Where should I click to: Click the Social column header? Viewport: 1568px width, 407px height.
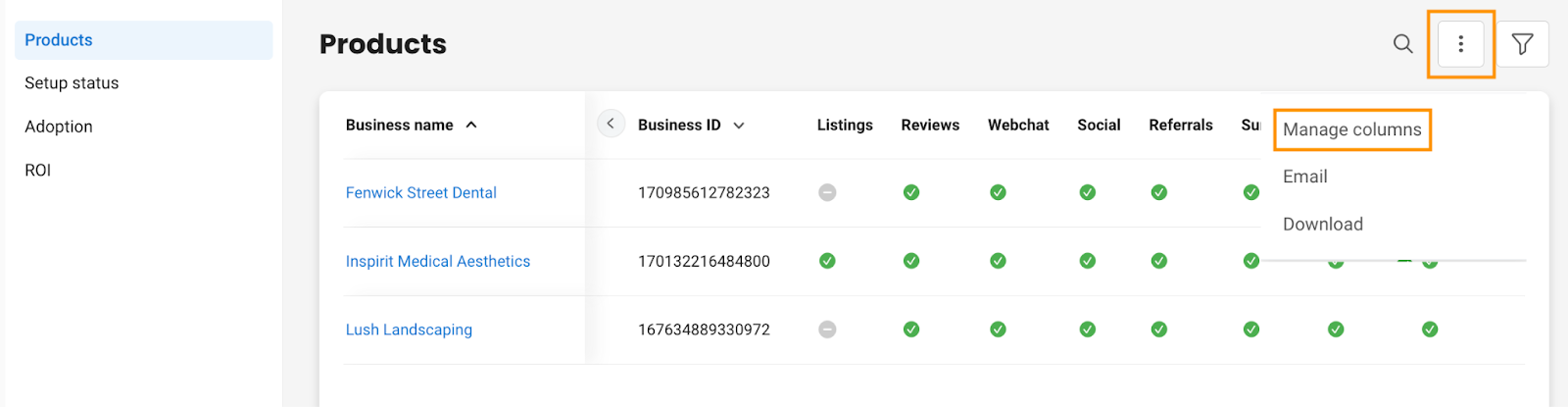click(x=1099, y=125)
